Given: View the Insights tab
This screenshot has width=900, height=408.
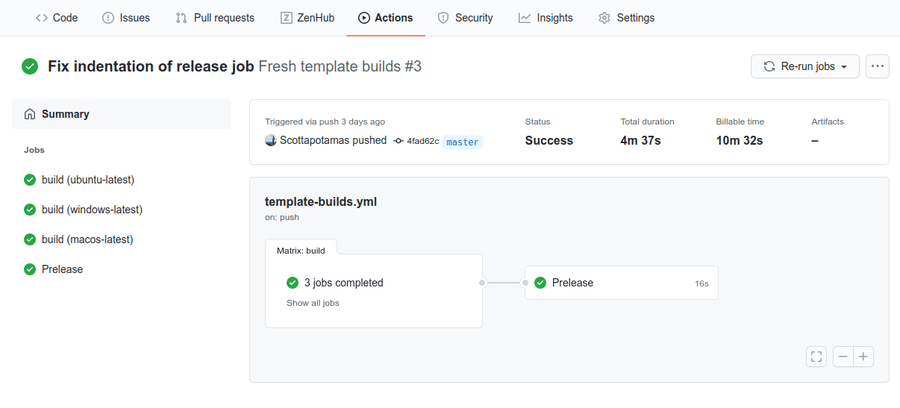Looking at the screenshot, I should [x=545, y=18].
